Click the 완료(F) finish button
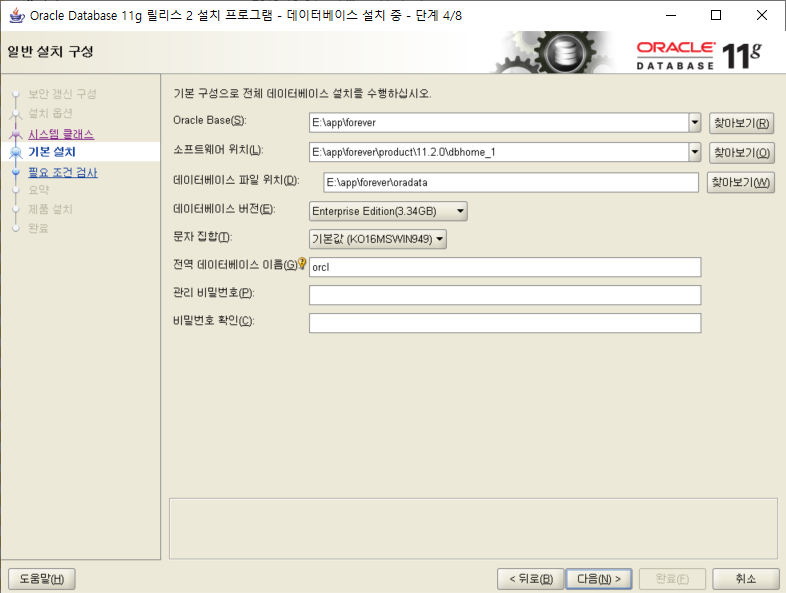 pos(672,579)
